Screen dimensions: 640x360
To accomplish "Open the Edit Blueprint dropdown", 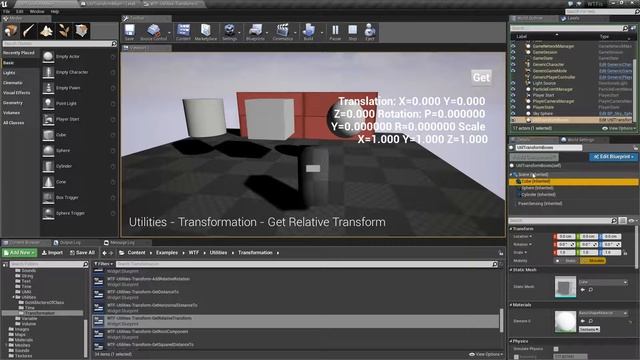I will coord(613,157).
